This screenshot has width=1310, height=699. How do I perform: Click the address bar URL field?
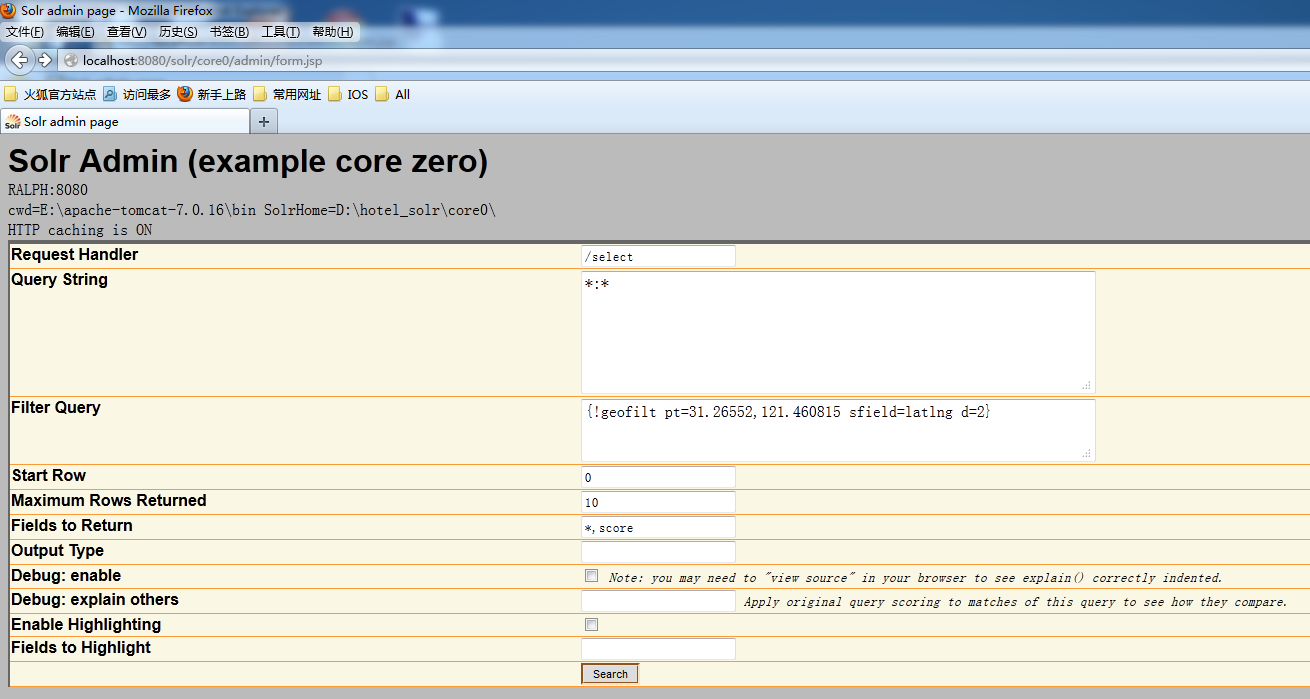(683, 60)
